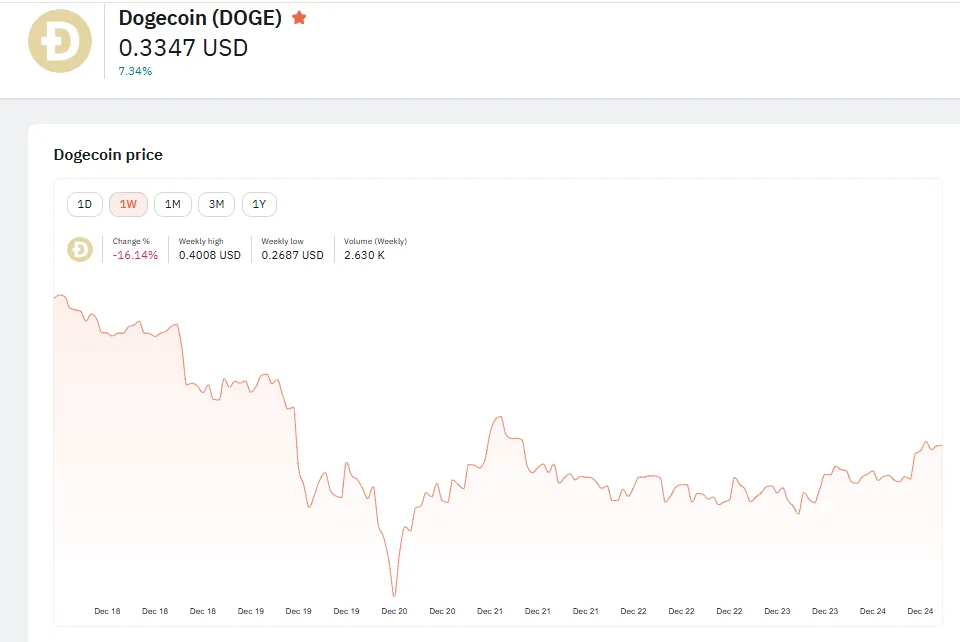960x642 pixels.
Task: Switch chart to 1M range
Action: coord(173,204)
